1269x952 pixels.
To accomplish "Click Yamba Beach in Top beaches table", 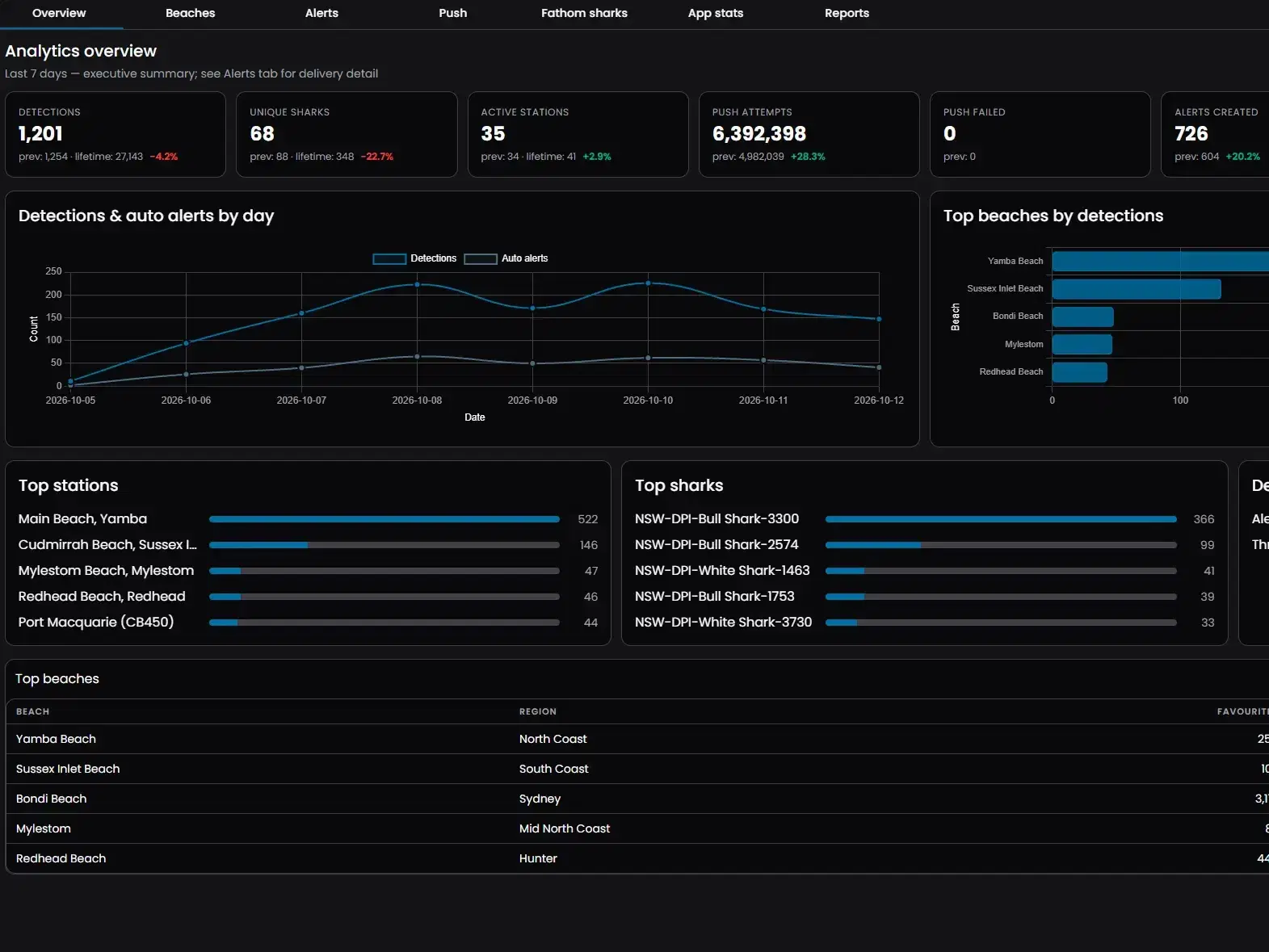I will click(x=56, y=739).
